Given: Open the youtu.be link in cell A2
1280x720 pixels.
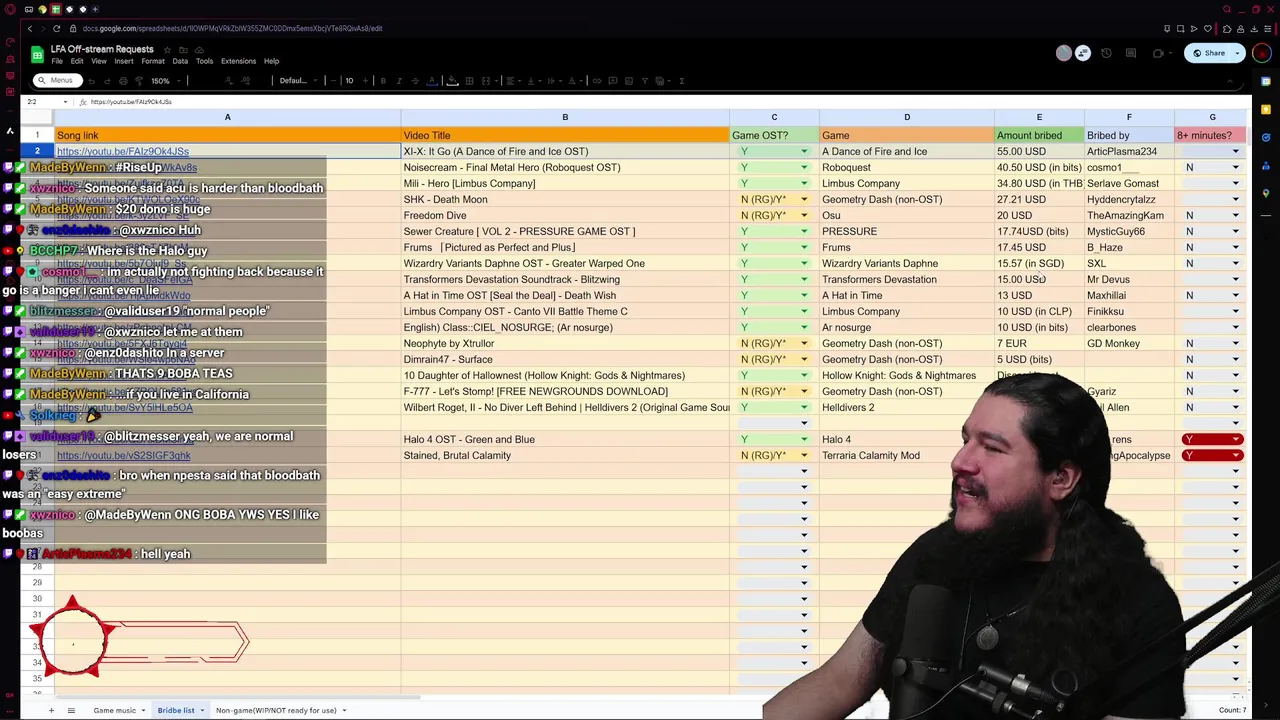Looking at the screenshot, I should (x=122, y=152).
